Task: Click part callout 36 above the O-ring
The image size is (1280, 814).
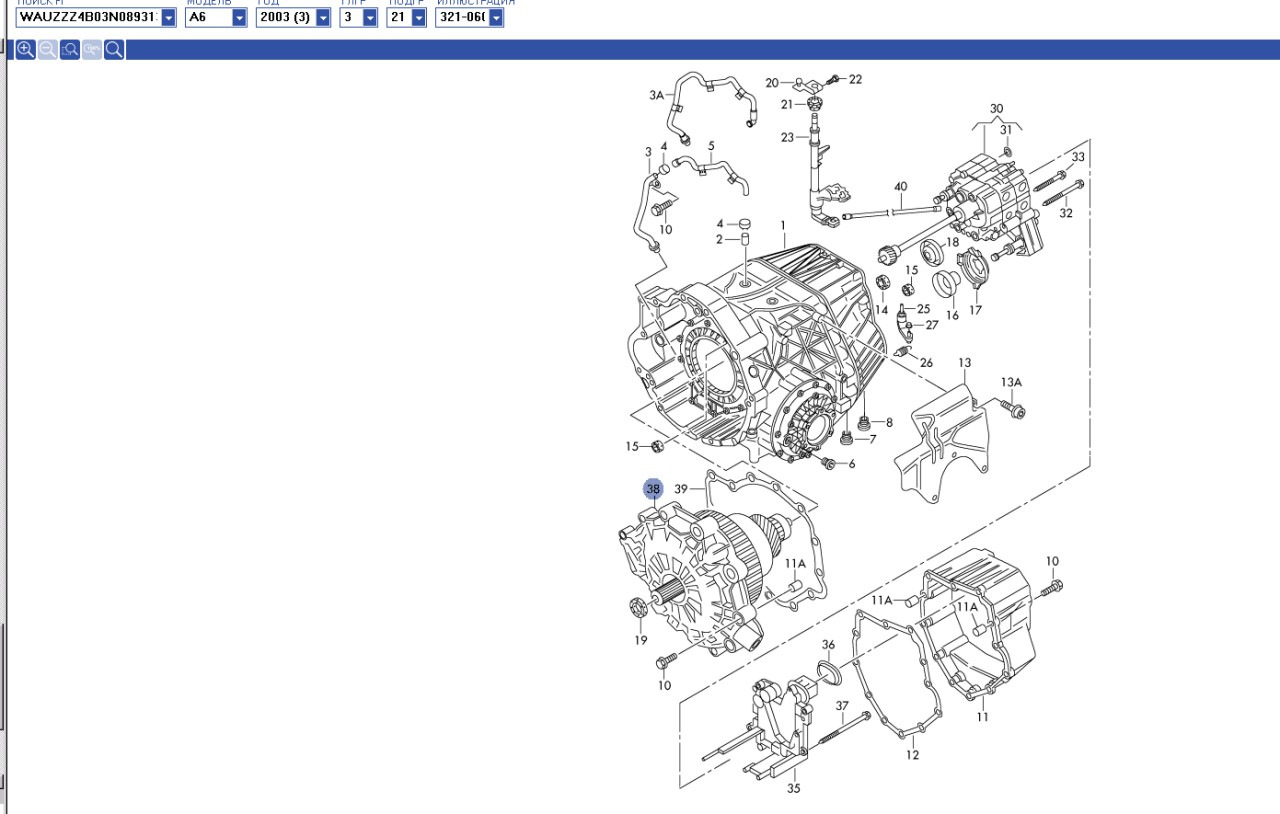Action: (x=828, y=645)
